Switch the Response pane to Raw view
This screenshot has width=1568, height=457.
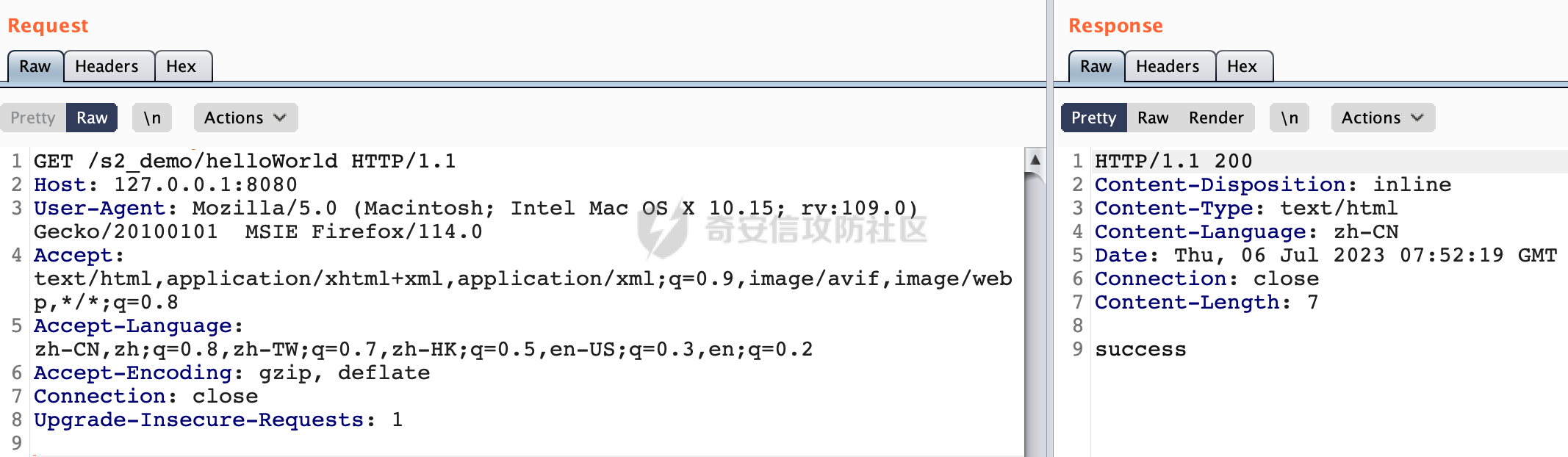[x=1153, y=118]
